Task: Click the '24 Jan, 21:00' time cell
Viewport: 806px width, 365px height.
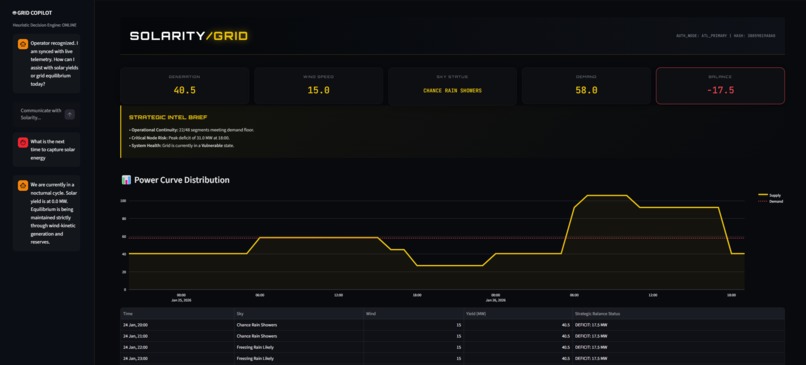Action: coord(177,336)
